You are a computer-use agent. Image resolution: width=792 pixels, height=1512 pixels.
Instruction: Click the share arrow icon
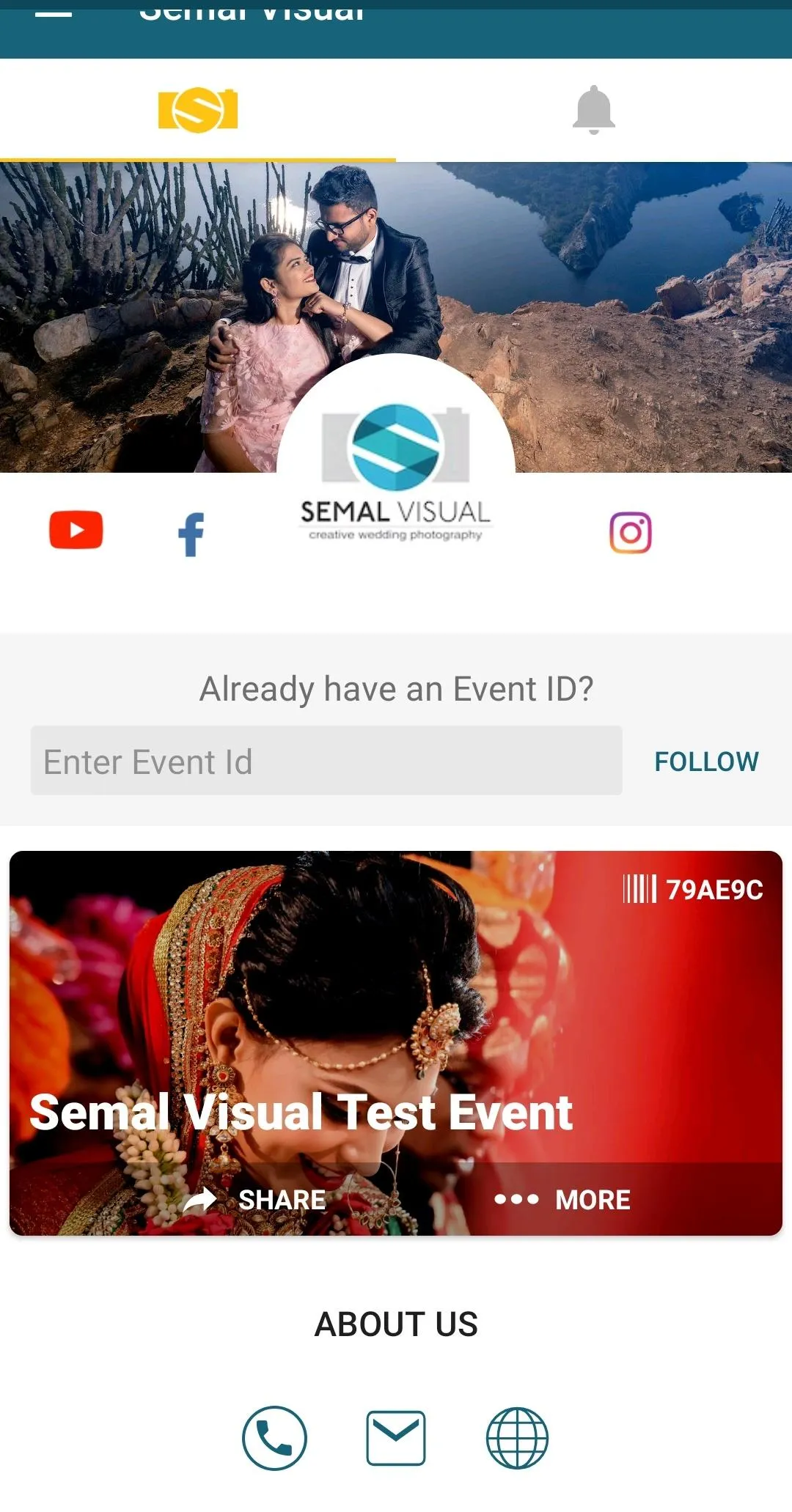pyautogui.click(x=200, y=1200)
